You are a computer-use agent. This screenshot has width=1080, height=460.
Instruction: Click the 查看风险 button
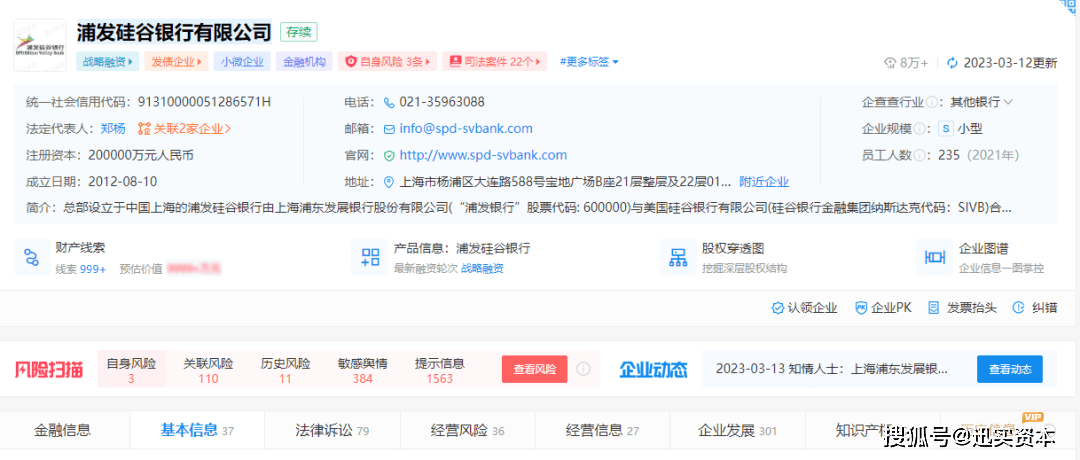click(x=534, y=369)
